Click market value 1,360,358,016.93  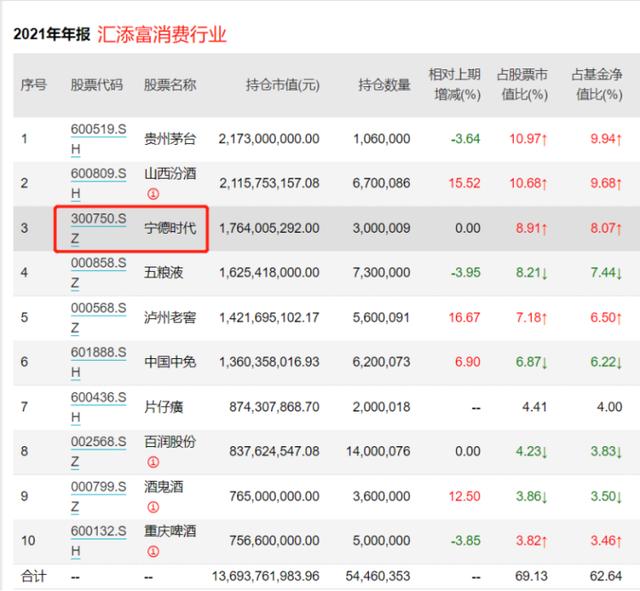coord(269,362)
